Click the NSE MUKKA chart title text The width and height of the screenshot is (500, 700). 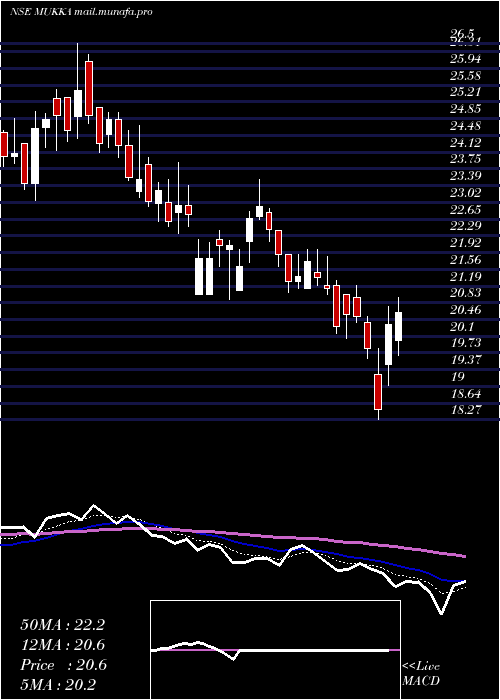tap(81, 12)
